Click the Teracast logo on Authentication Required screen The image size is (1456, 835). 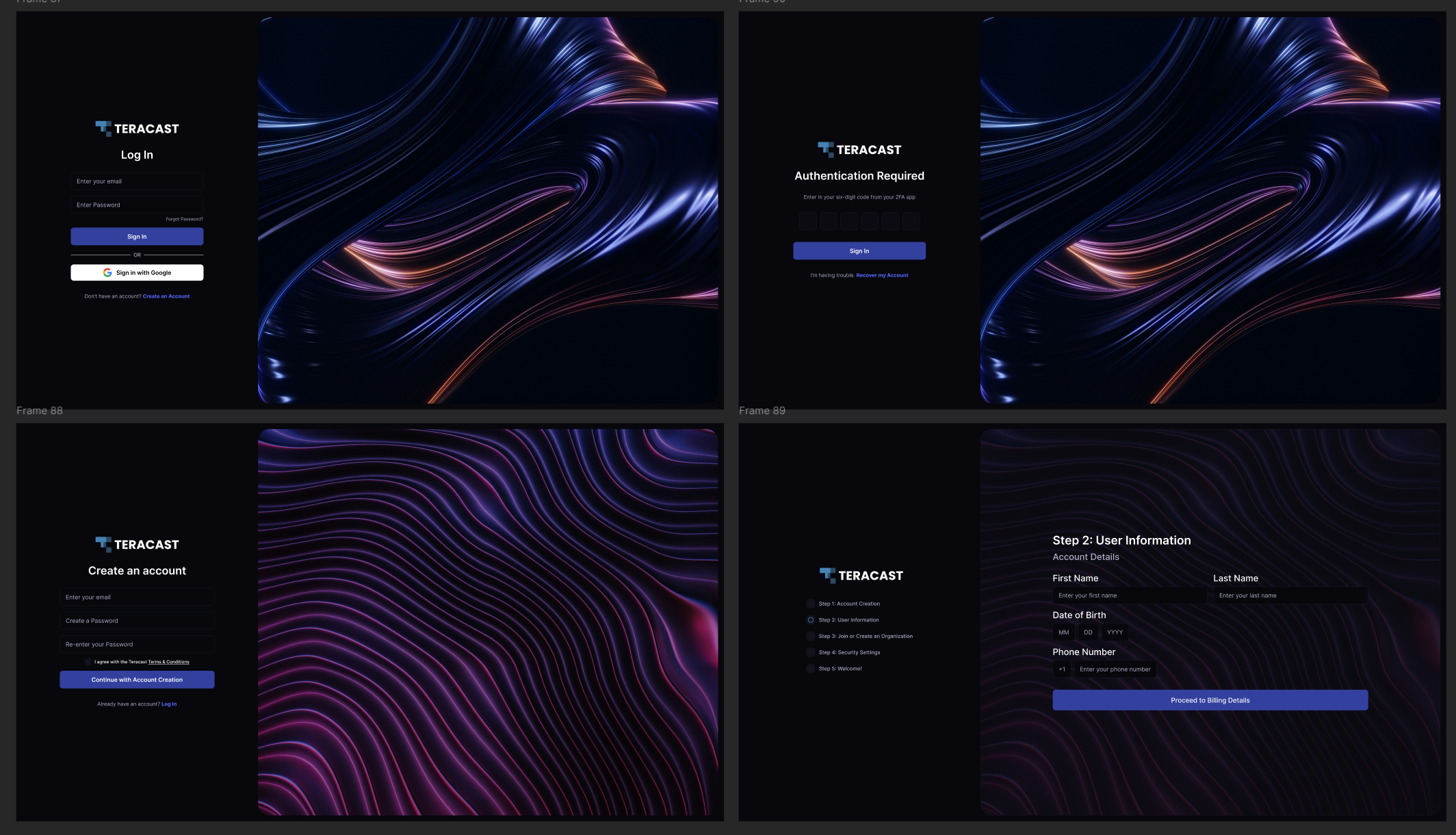859,149
